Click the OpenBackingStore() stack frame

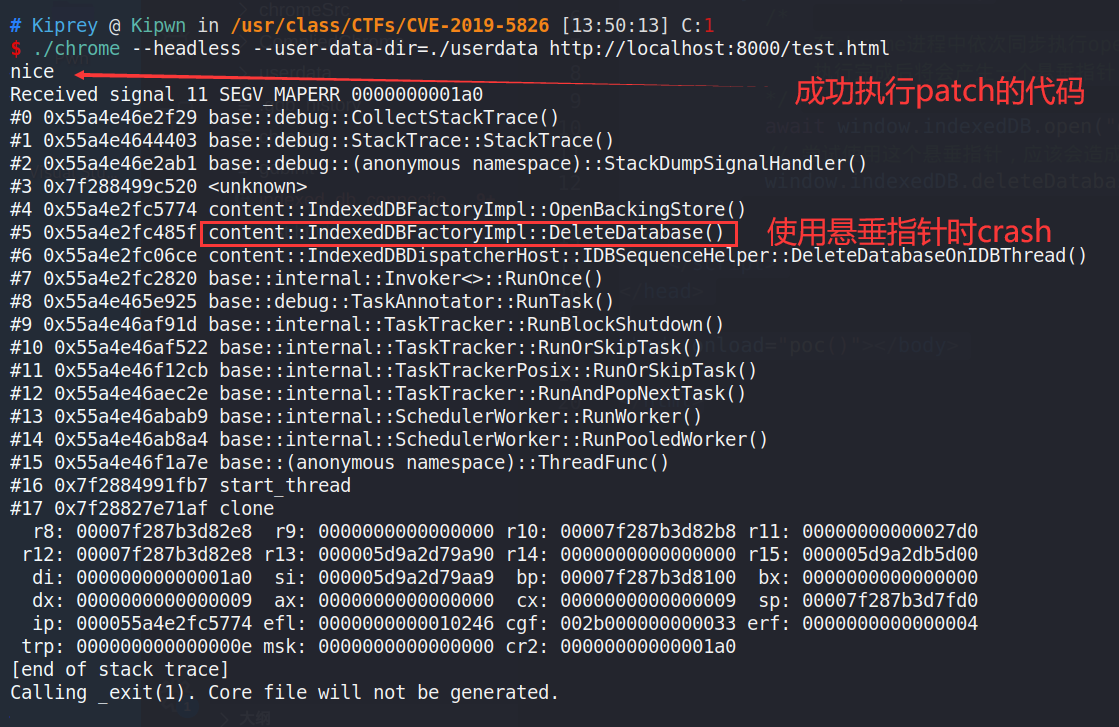477,209
